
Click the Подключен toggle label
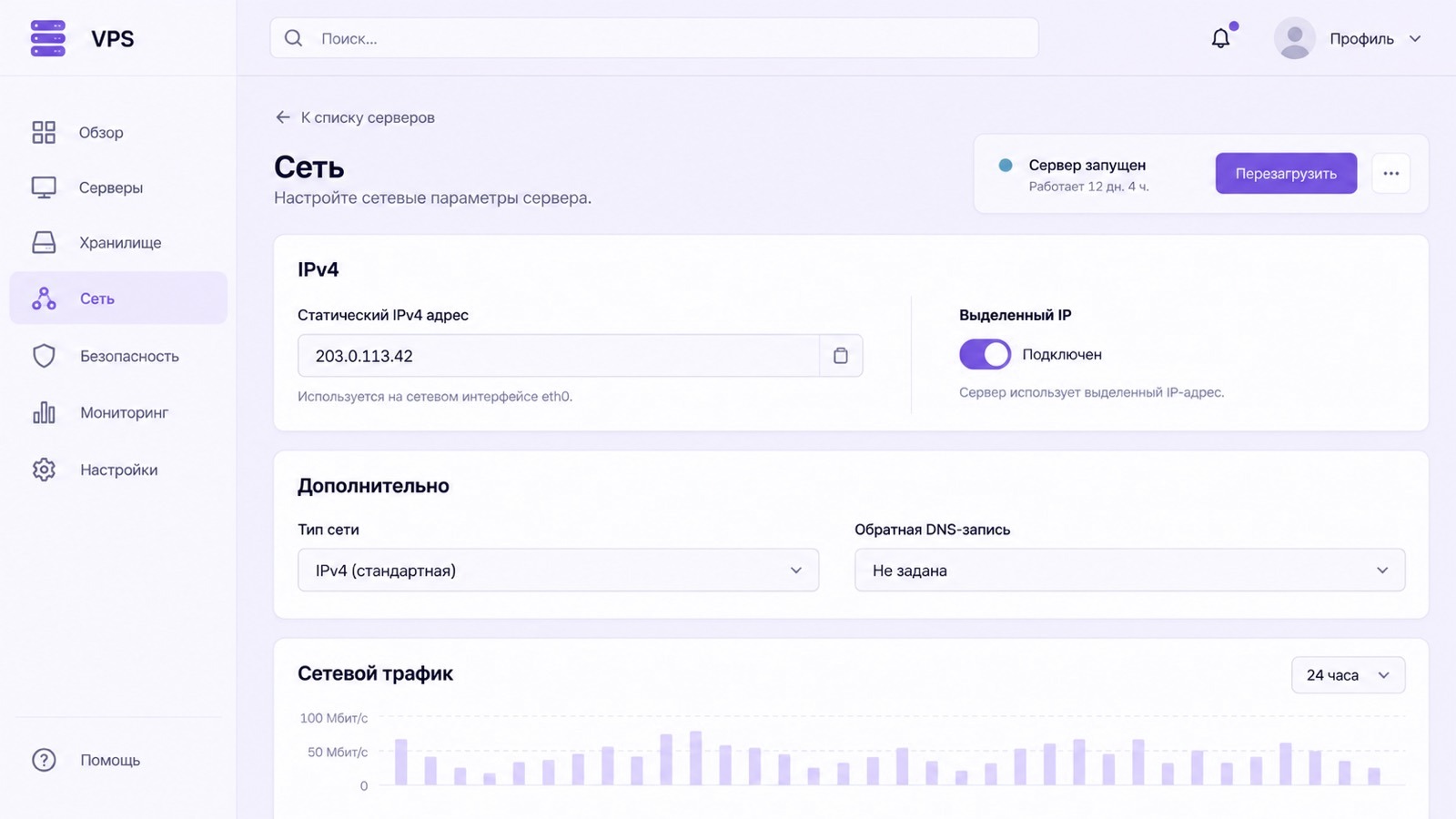[x=1062, y=354]
